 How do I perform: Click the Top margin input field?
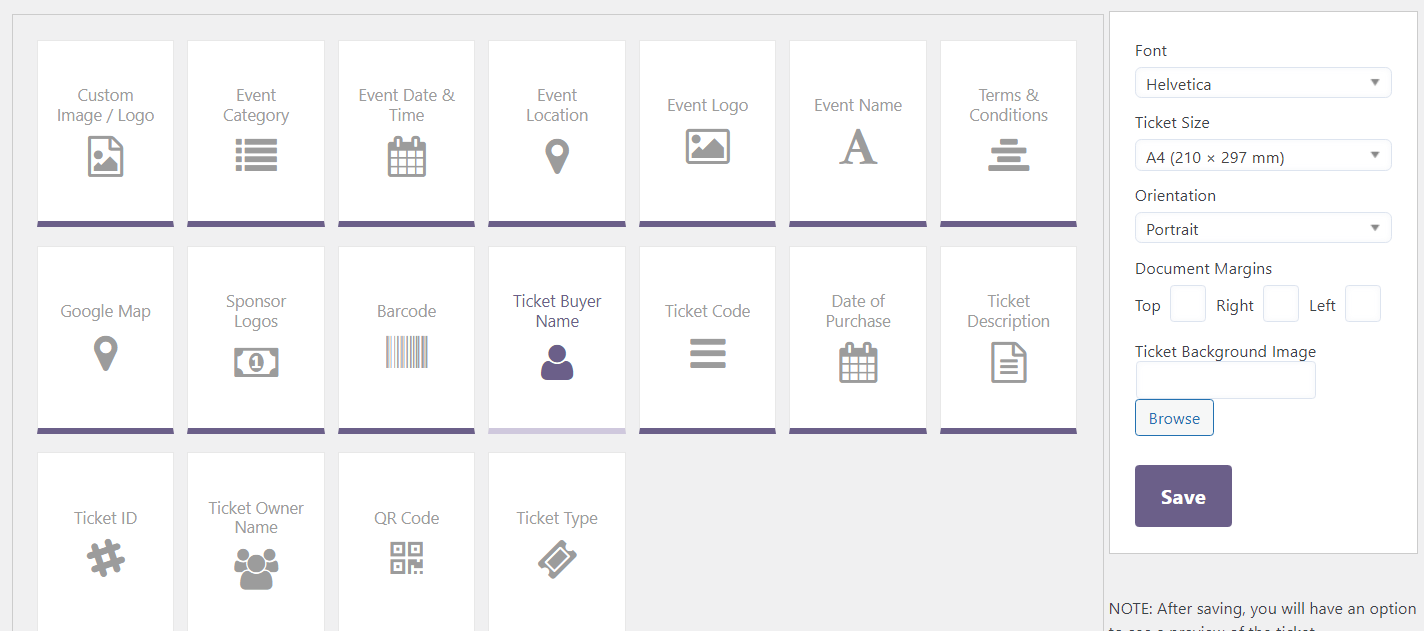(x=1188, y=304)
